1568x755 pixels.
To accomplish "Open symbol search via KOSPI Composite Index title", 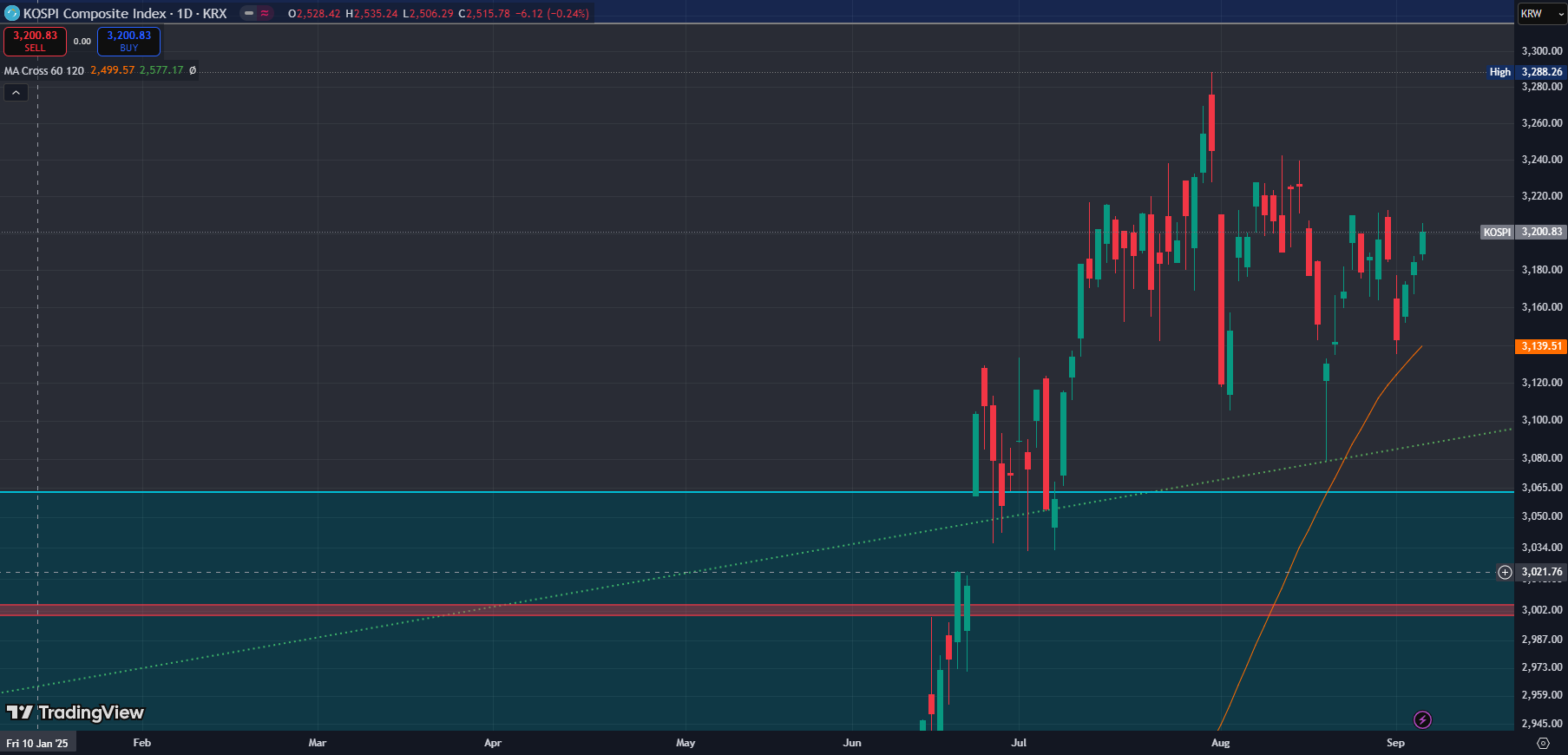I will coord(125,13).
